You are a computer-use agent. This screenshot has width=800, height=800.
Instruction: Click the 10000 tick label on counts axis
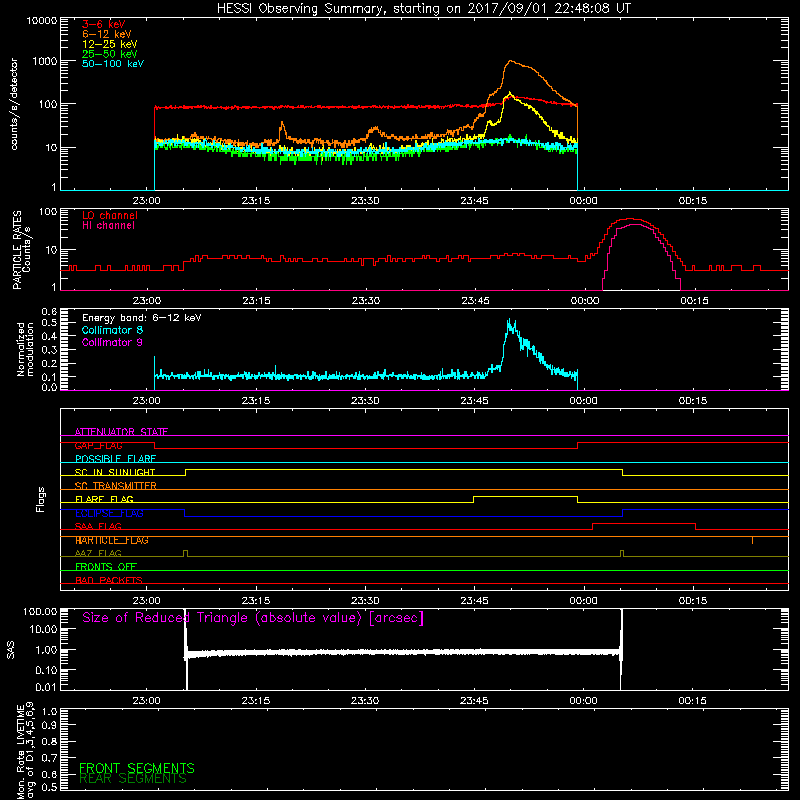[42, 21]
